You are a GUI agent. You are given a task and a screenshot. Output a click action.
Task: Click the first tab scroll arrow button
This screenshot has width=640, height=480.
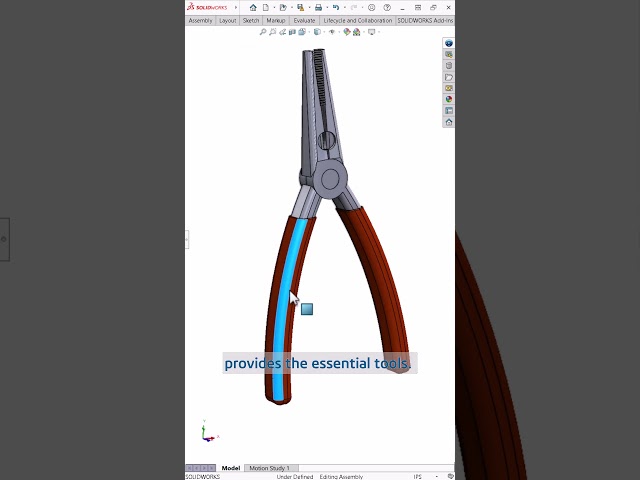(189, 468)
